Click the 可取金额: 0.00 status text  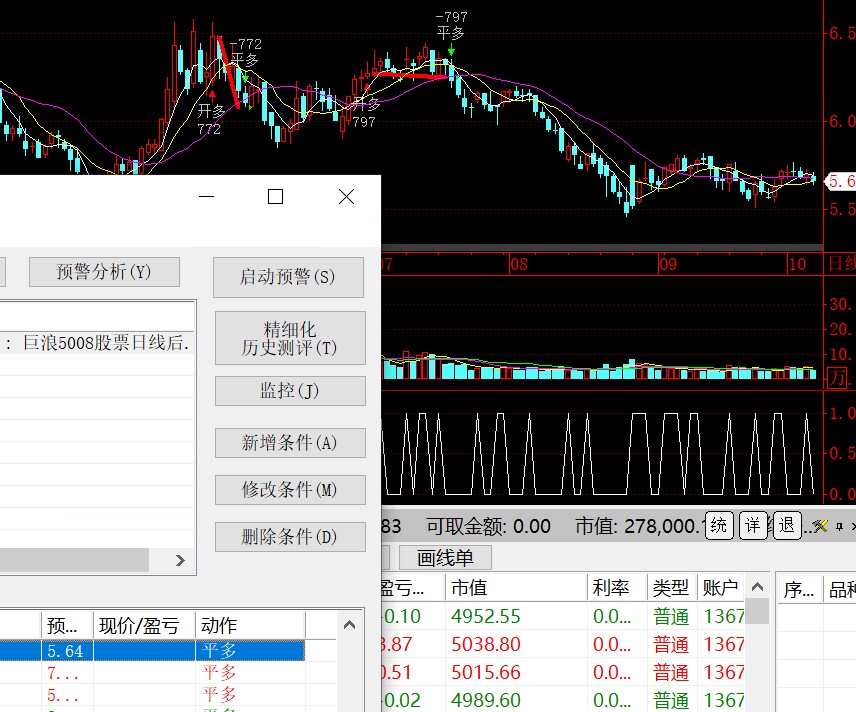[489, 526]
